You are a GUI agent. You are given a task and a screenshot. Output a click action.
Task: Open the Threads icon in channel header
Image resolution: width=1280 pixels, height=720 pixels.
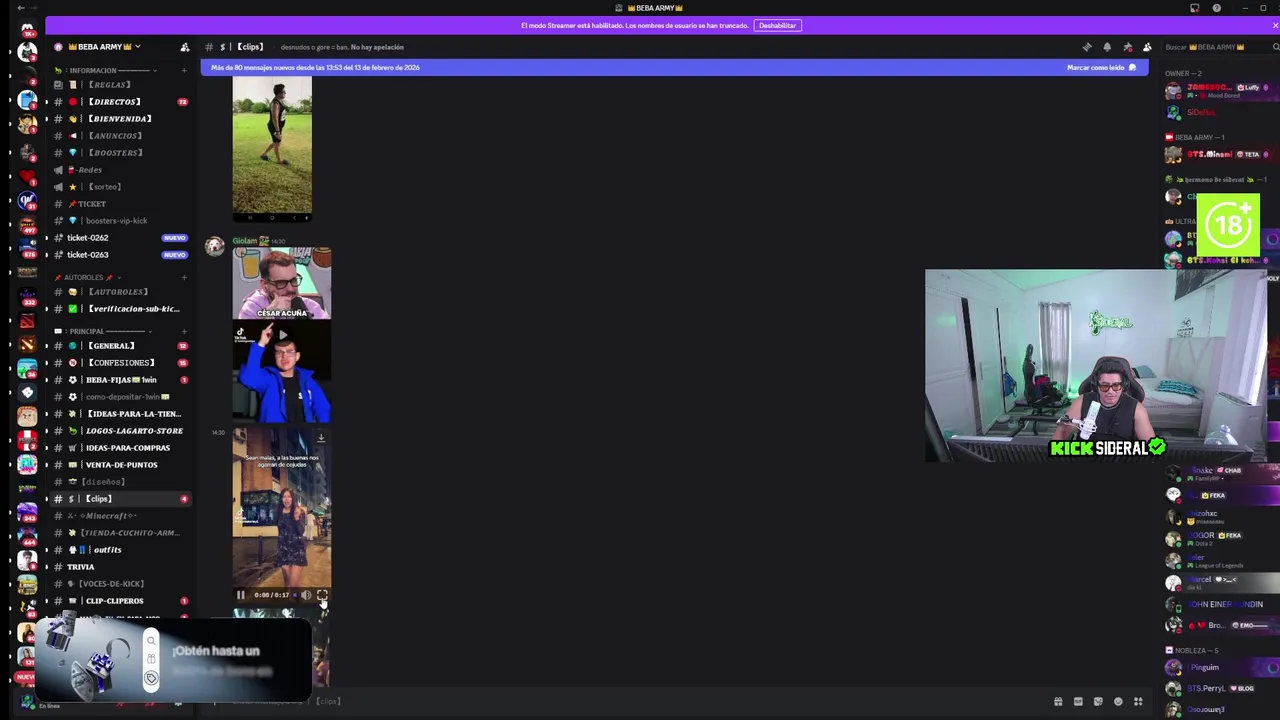point(1087,47)
